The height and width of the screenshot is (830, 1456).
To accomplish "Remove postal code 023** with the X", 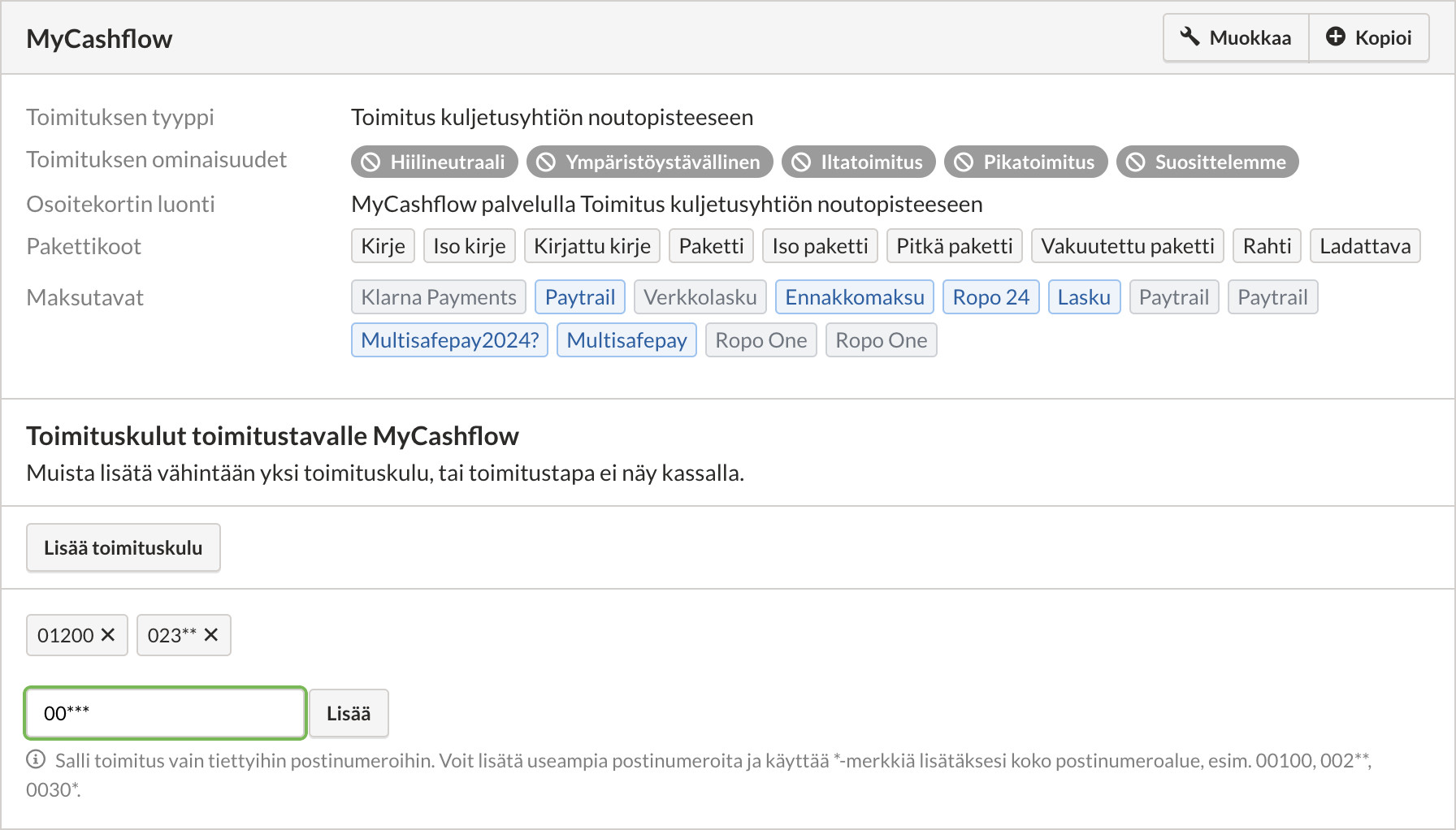I will [x=211, y=635].
